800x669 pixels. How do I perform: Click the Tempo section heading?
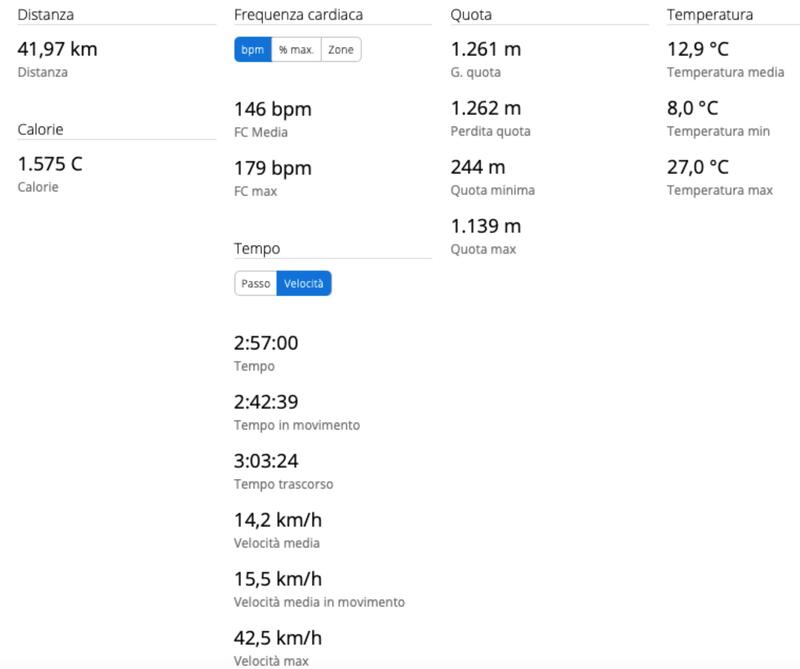click(x=257, y=249)
